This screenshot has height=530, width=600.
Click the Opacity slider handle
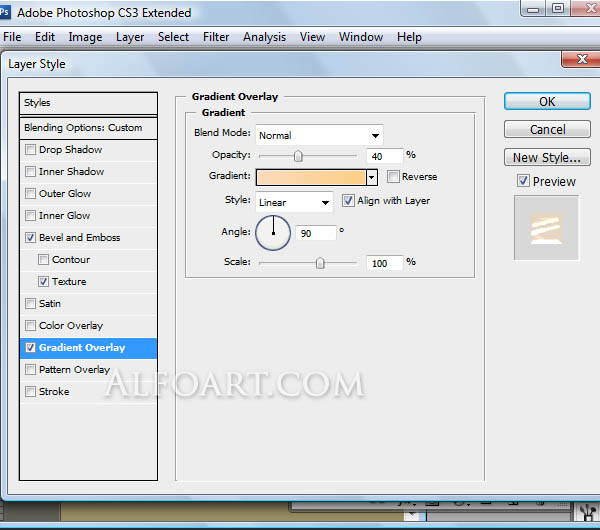pos(298,156)
